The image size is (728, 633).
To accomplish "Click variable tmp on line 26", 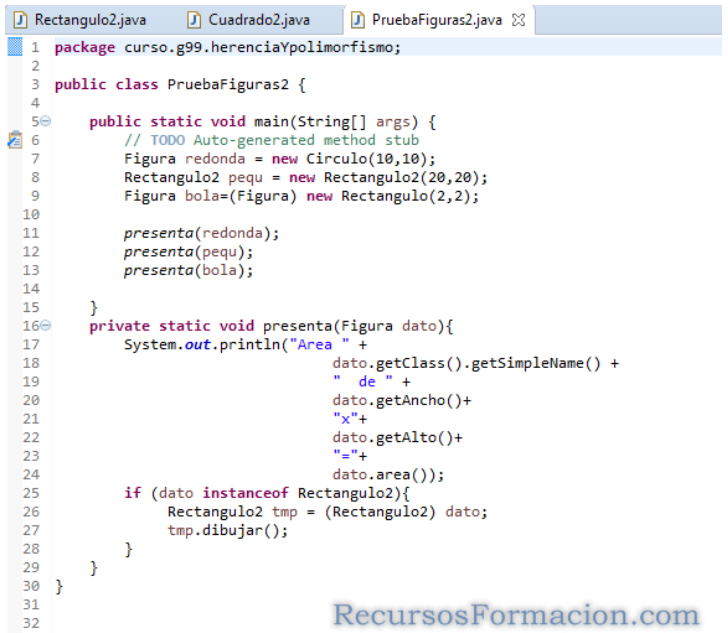I will tap(284, 512).
